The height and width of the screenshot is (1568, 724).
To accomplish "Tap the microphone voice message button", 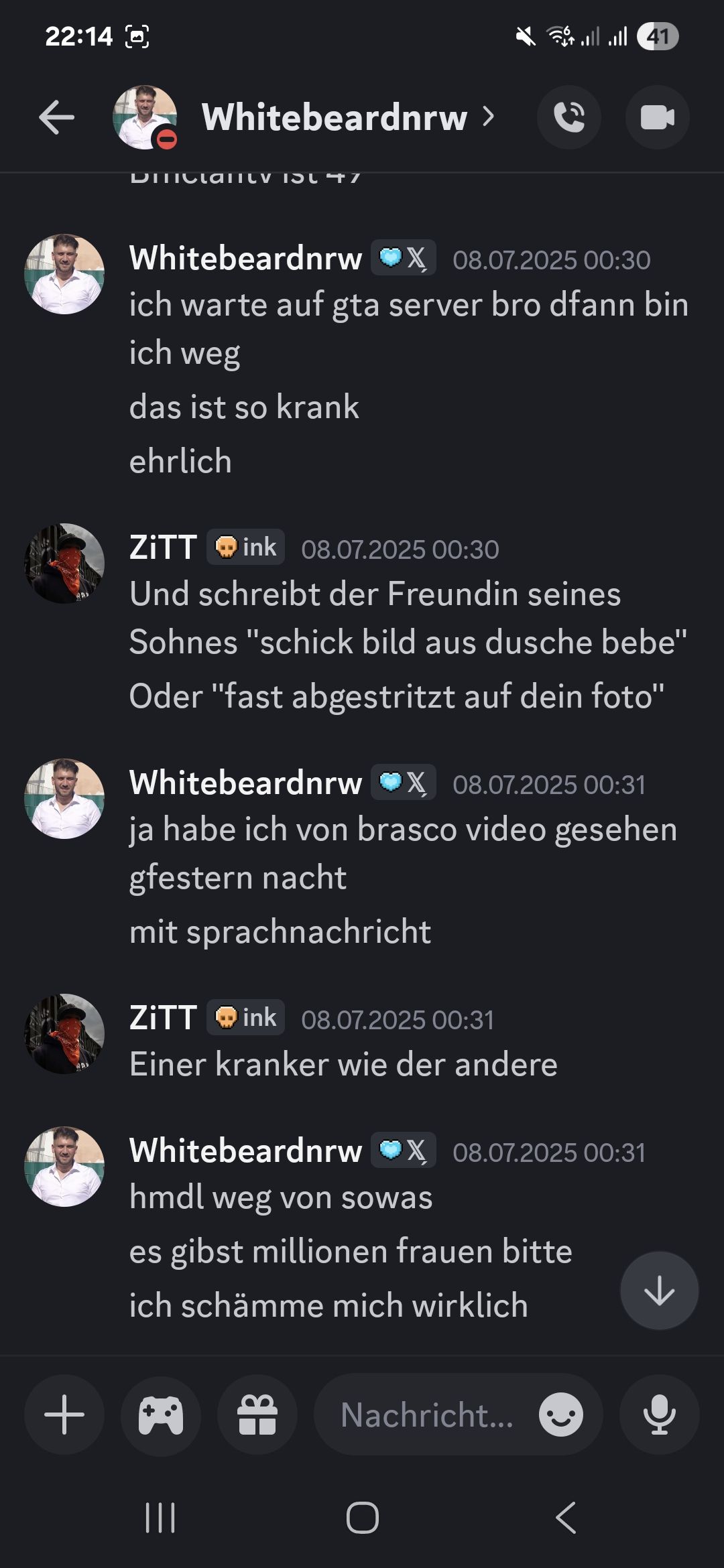I will 660,1415.
